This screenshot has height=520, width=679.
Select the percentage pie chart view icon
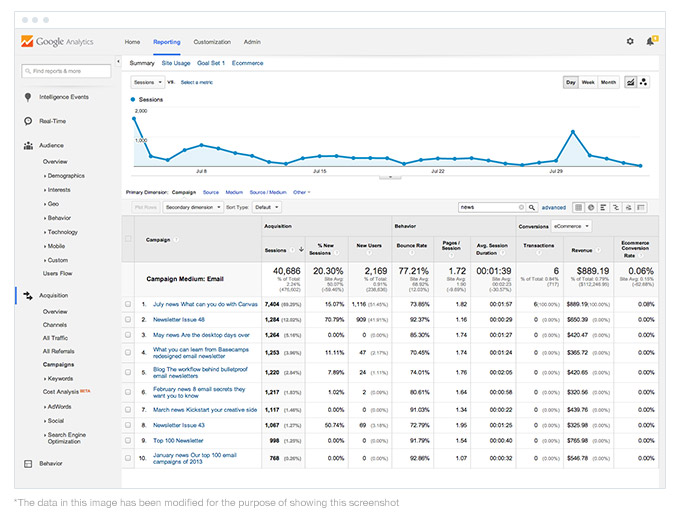click(x=591, y=207)
